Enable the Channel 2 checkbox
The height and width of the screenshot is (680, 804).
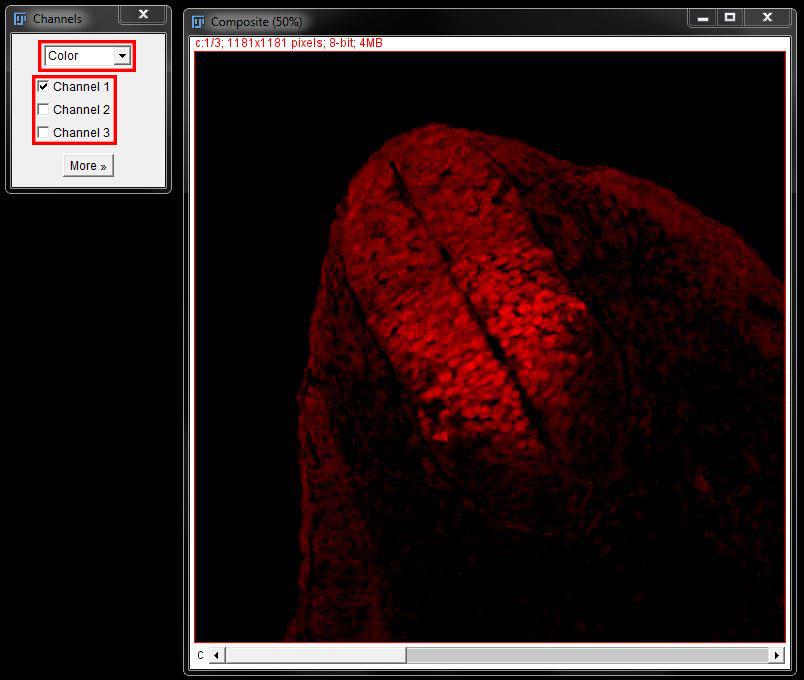click(43, 110)
